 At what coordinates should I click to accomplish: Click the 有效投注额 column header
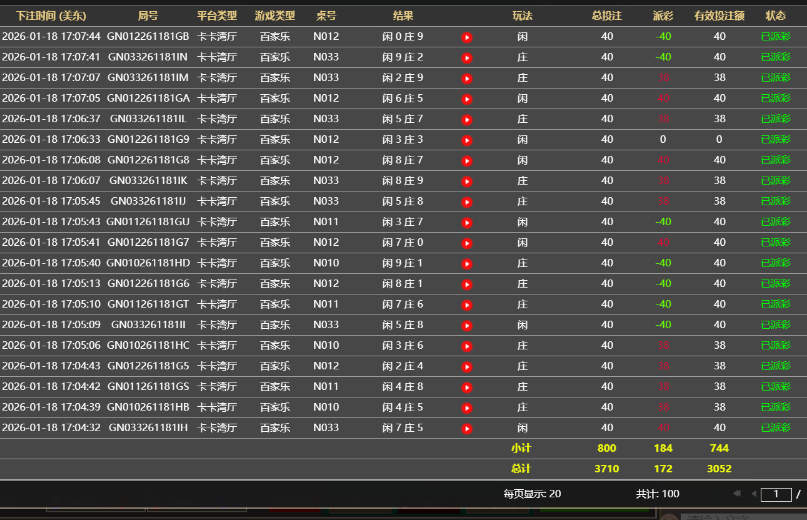[x=719, y=16]
